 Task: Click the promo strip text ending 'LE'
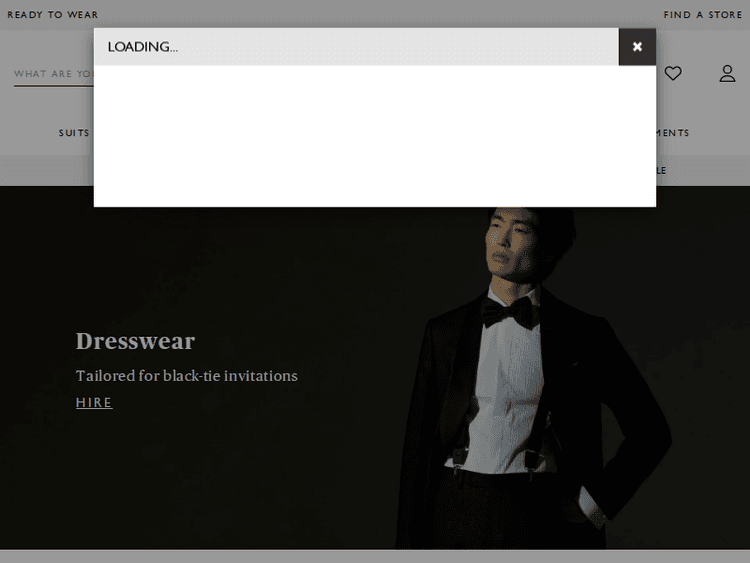661,171
